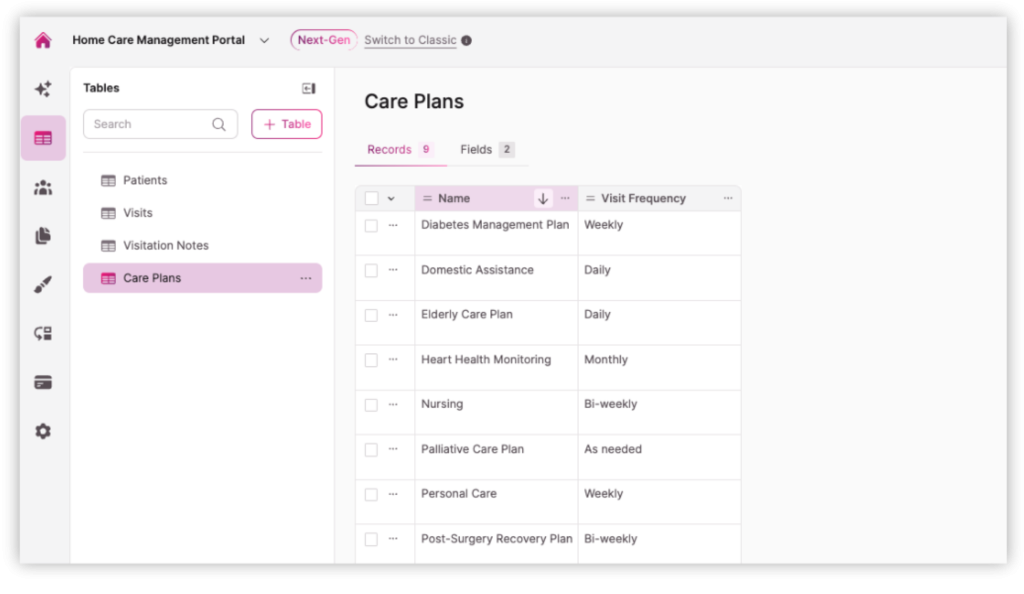
Task: Open Visit Frequency column options ellipsis
Action: 728,198
